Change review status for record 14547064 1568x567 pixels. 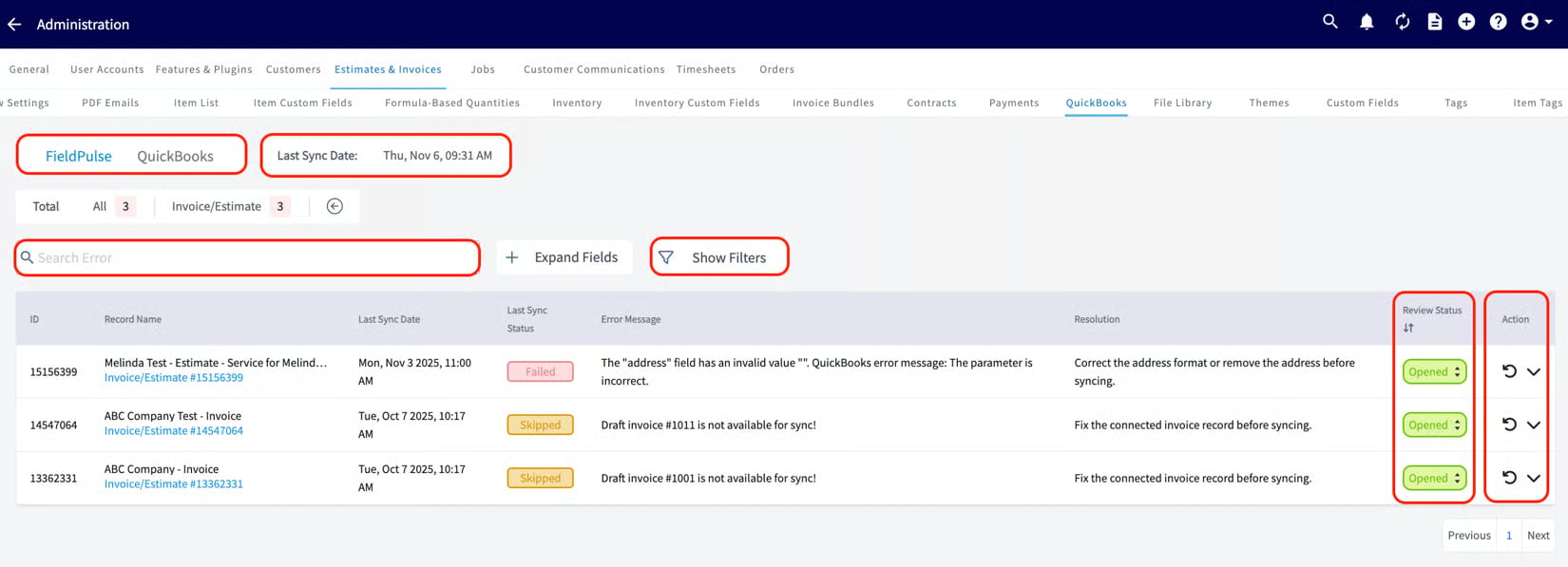[1434, 425]
